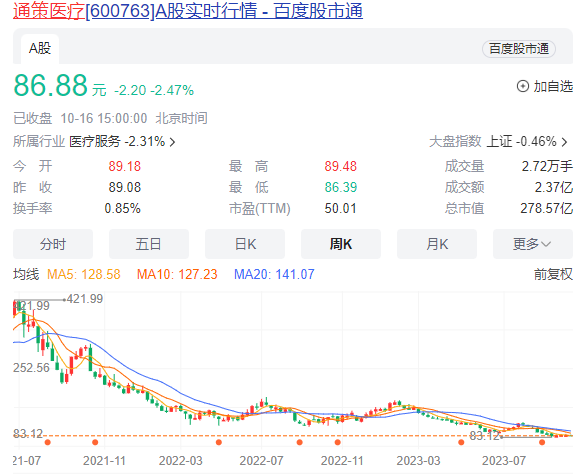Click the 总市值 value 278.57亿
Viewport: 581px width, 475px height.
pos(547,209)
